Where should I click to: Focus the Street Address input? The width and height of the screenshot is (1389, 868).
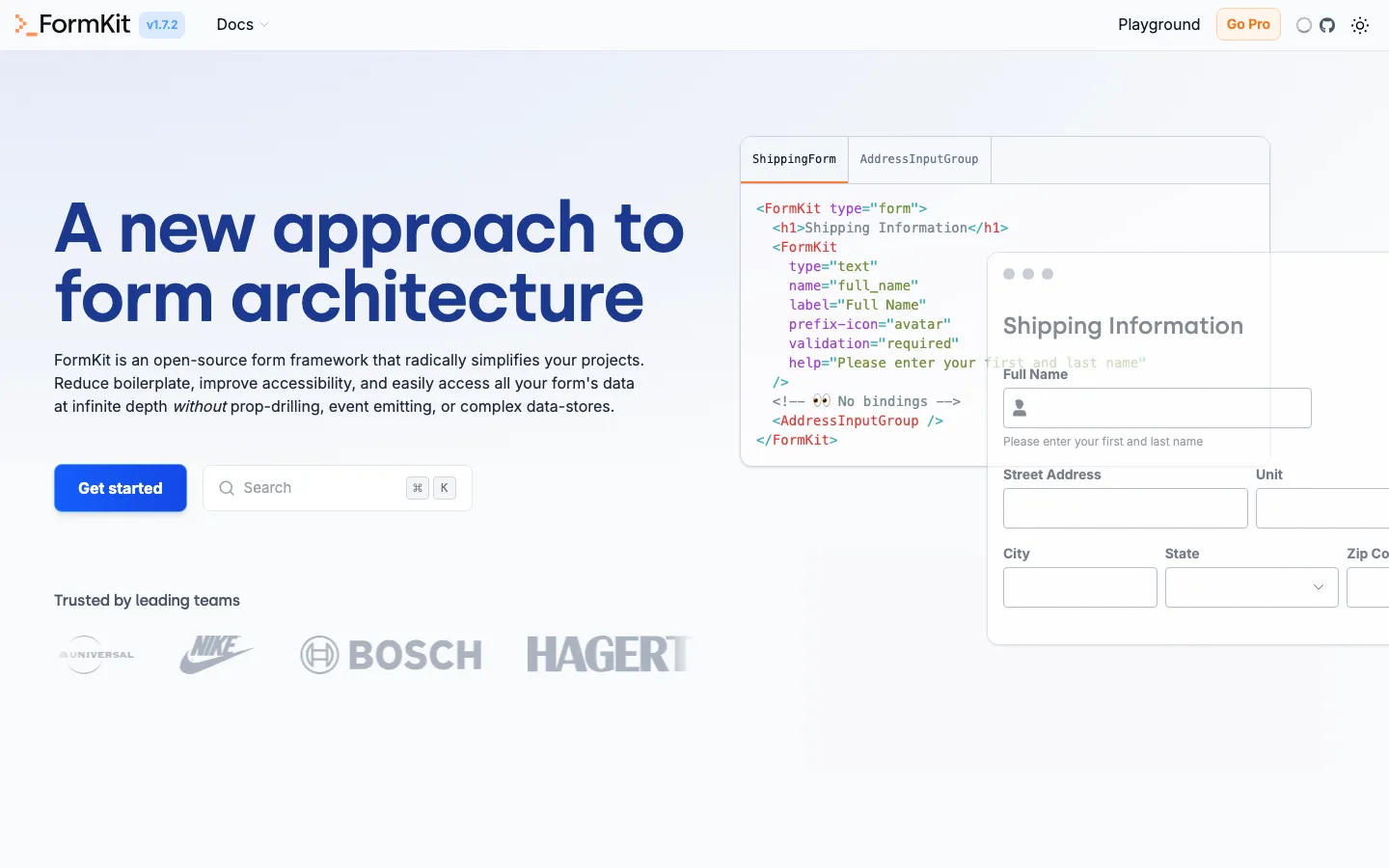tap(1126, 508)
